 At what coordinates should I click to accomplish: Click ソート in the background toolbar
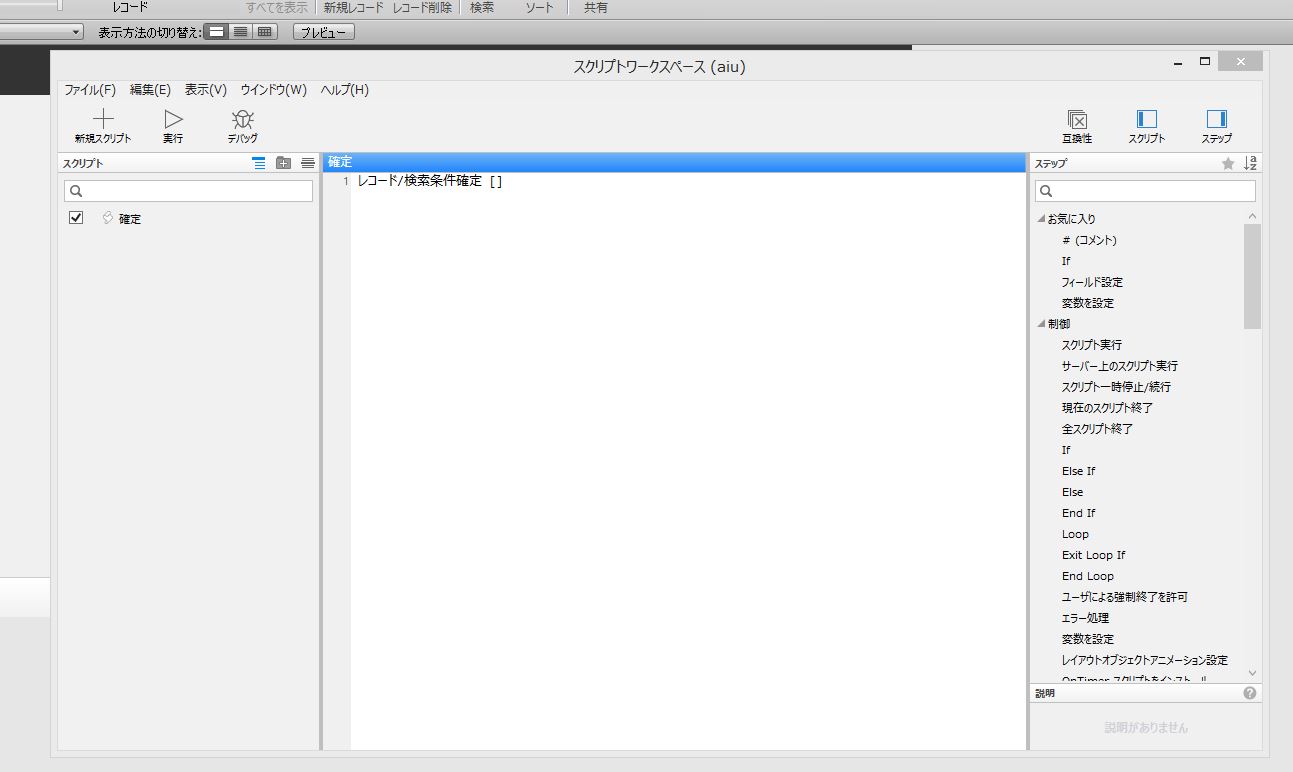[540, 7]
